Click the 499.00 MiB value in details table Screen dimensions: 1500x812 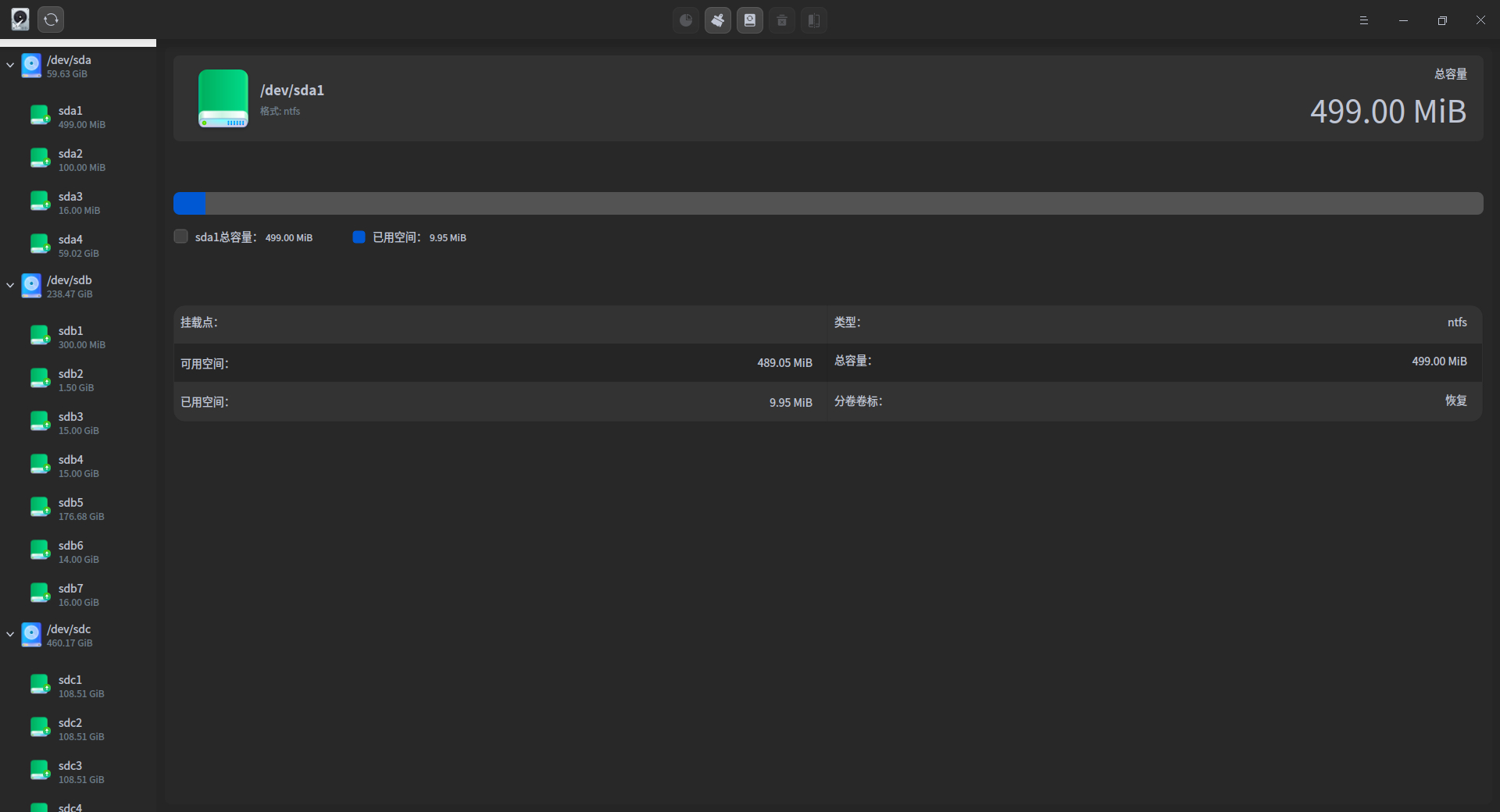click(x=1439, y=361)
